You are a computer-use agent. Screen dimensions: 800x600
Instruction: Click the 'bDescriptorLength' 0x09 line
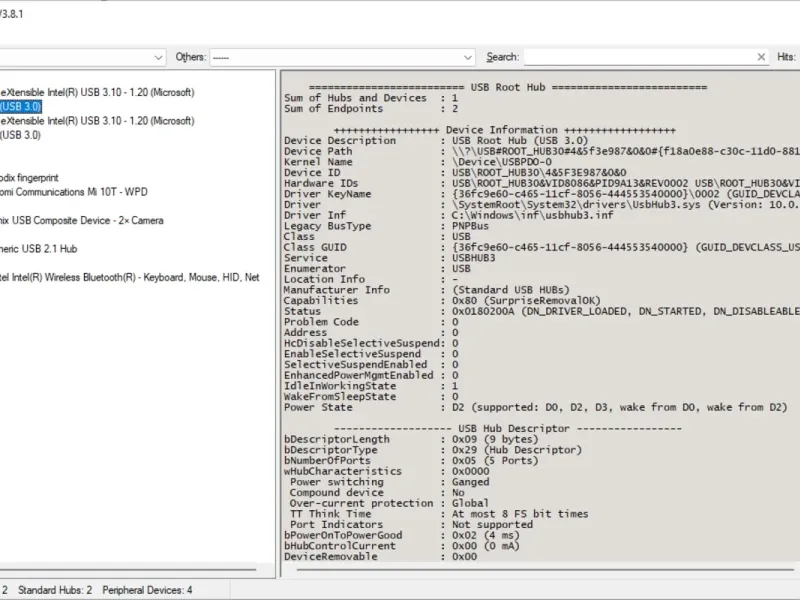411,440
